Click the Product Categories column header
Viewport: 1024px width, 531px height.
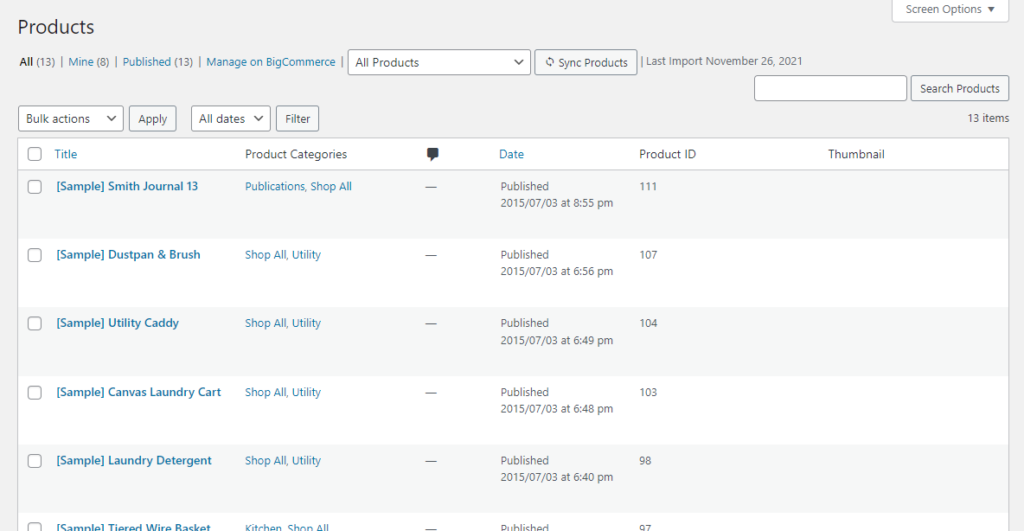tap(296, 154)
